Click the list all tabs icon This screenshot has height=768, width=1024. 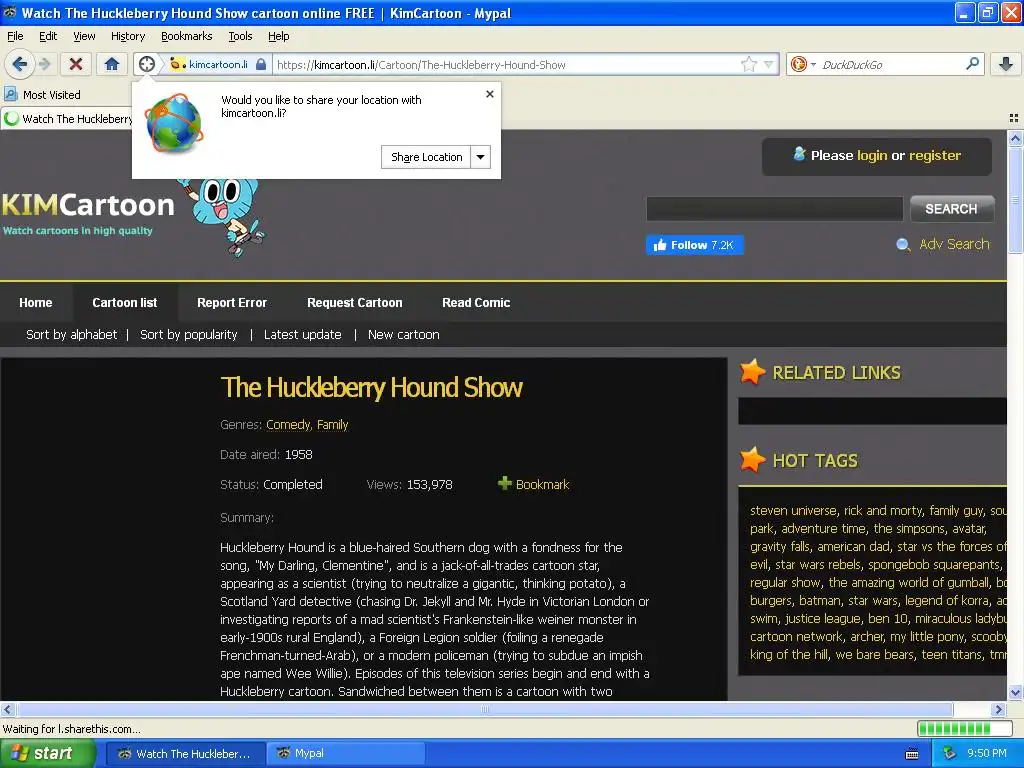tap(1014, 118)
